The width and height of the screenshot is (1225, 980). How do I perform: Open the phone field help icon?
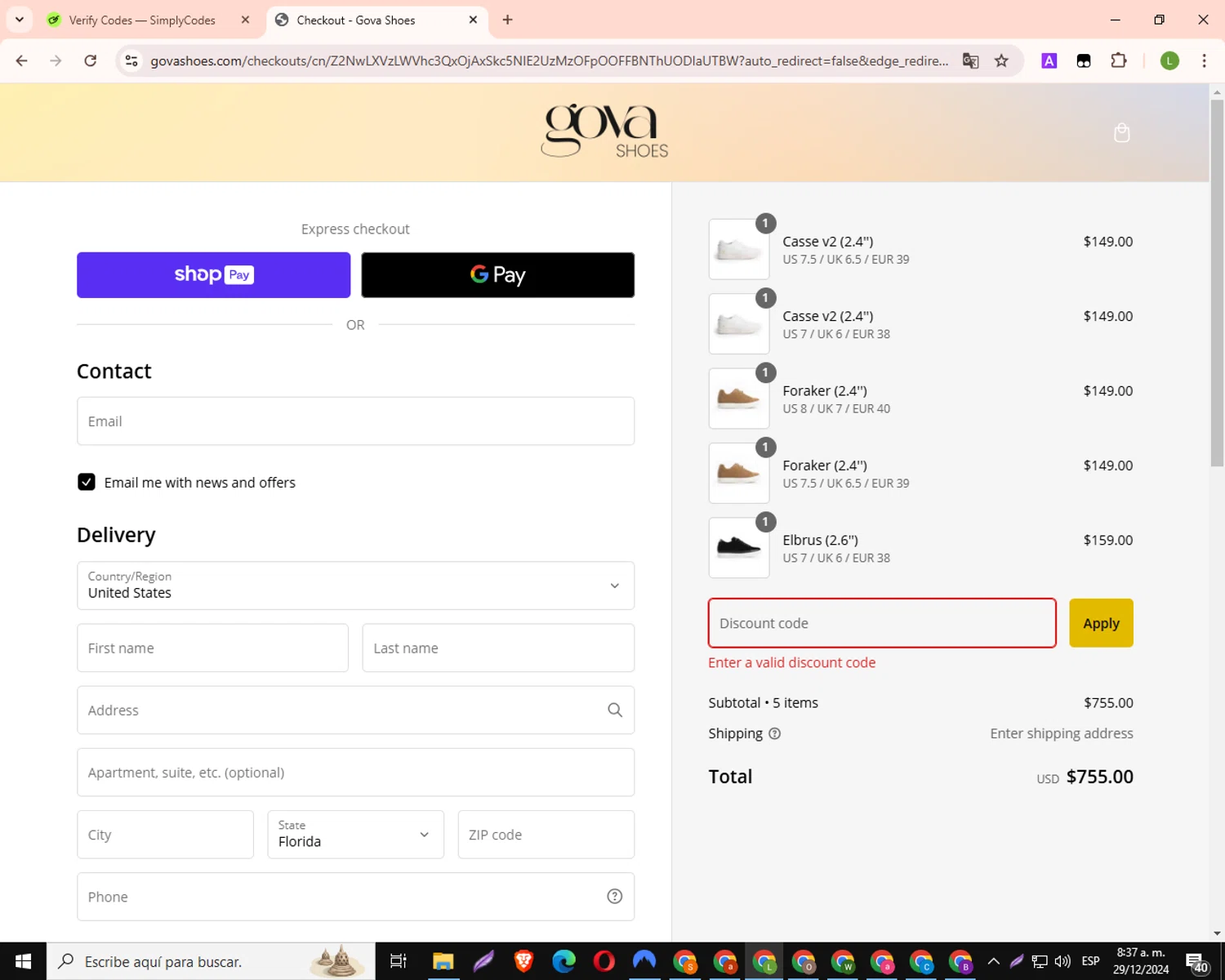click(615, 897)
